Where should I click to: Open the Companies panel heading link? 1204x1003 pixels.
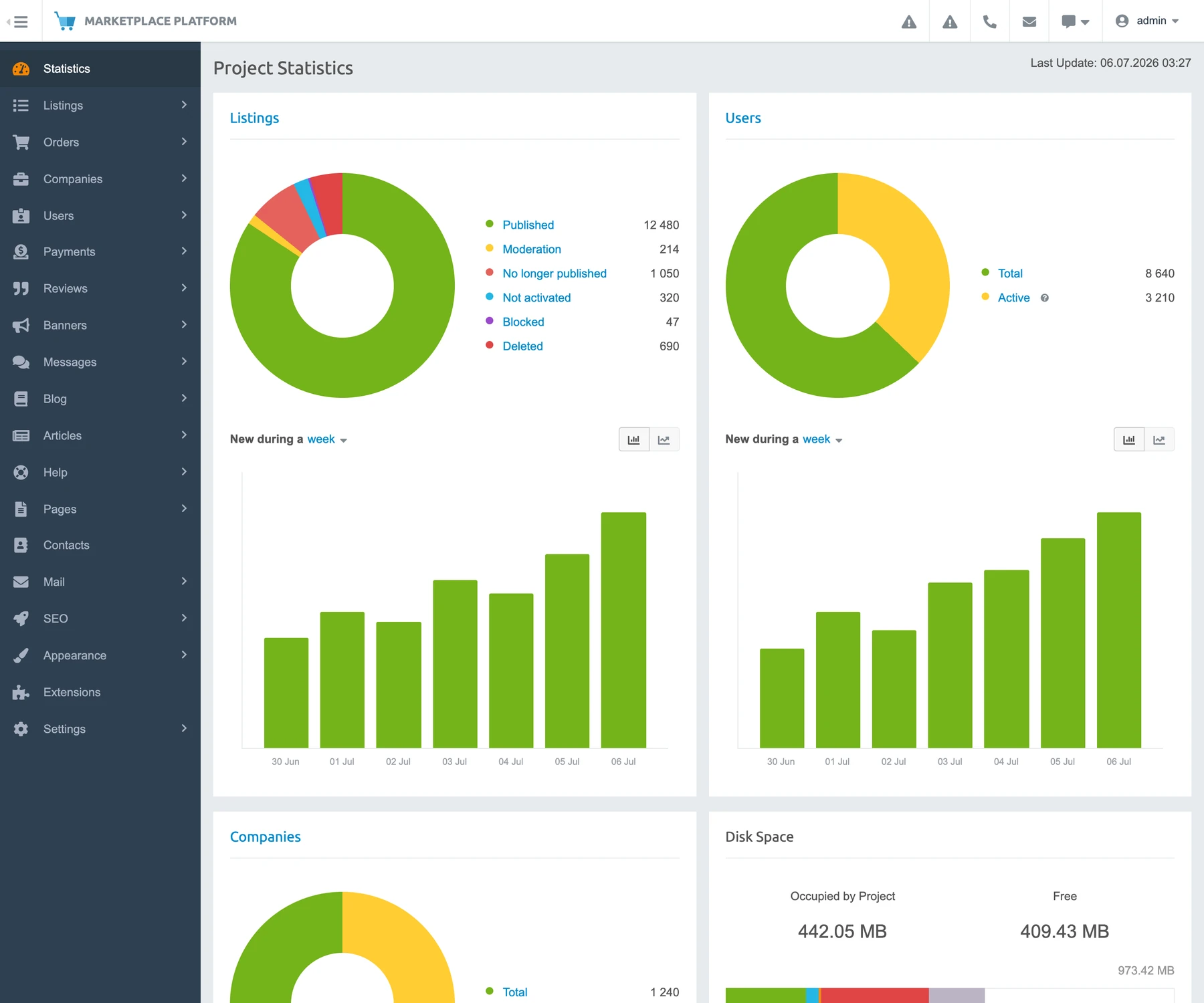click(266, 837)
